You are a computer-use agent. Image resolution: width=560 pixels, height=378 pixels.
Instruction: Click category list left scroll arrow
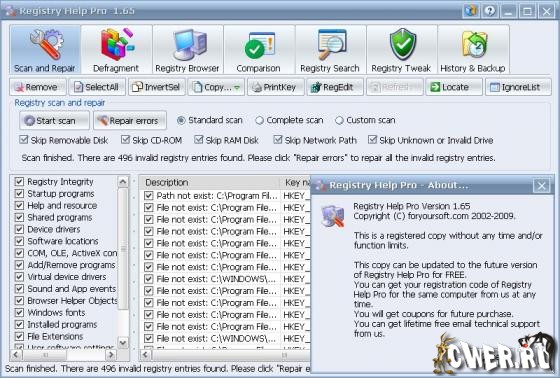16,355
